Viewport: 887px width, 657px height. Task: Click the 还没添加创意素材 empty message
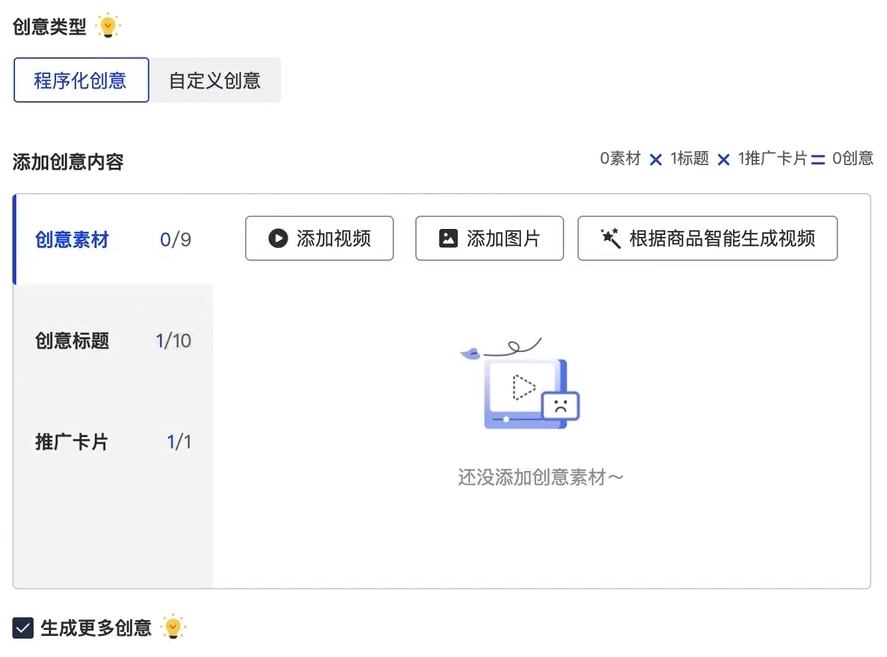point(540,477)
